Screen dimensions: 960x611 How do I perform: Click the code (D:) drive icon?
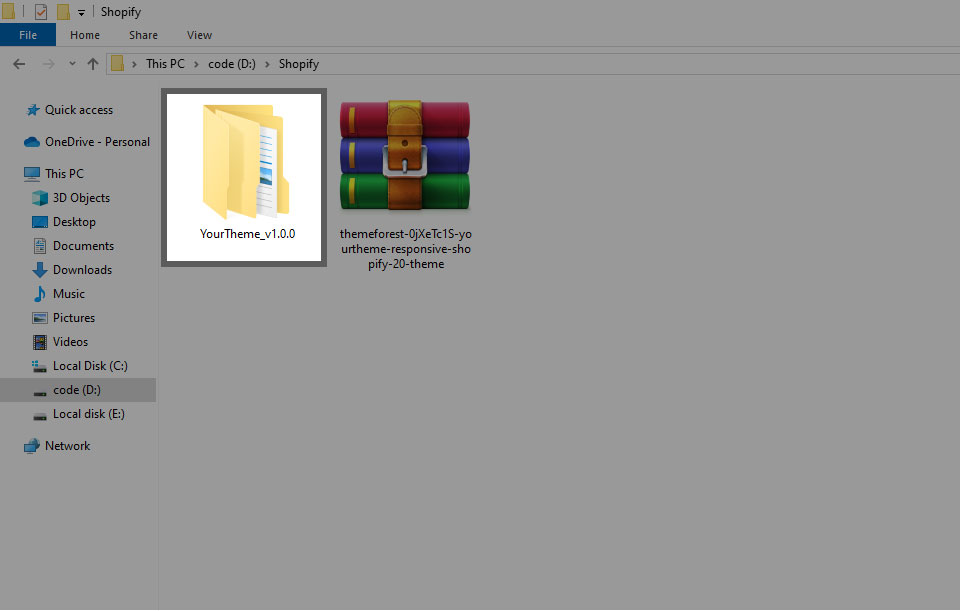[x=40, y=392]
